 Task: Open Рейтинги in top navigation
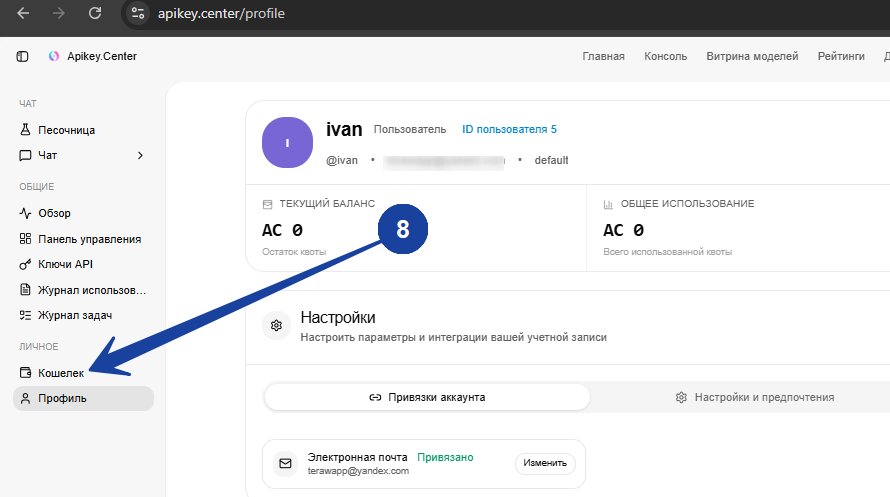pos(841,56)
